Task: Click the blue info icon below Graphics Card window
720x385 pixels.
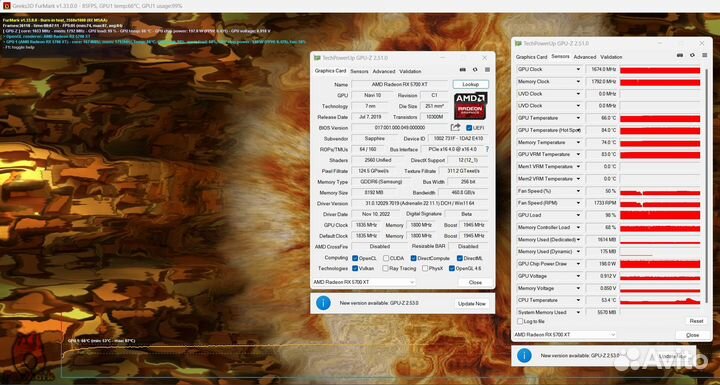Action: point(323,303)
